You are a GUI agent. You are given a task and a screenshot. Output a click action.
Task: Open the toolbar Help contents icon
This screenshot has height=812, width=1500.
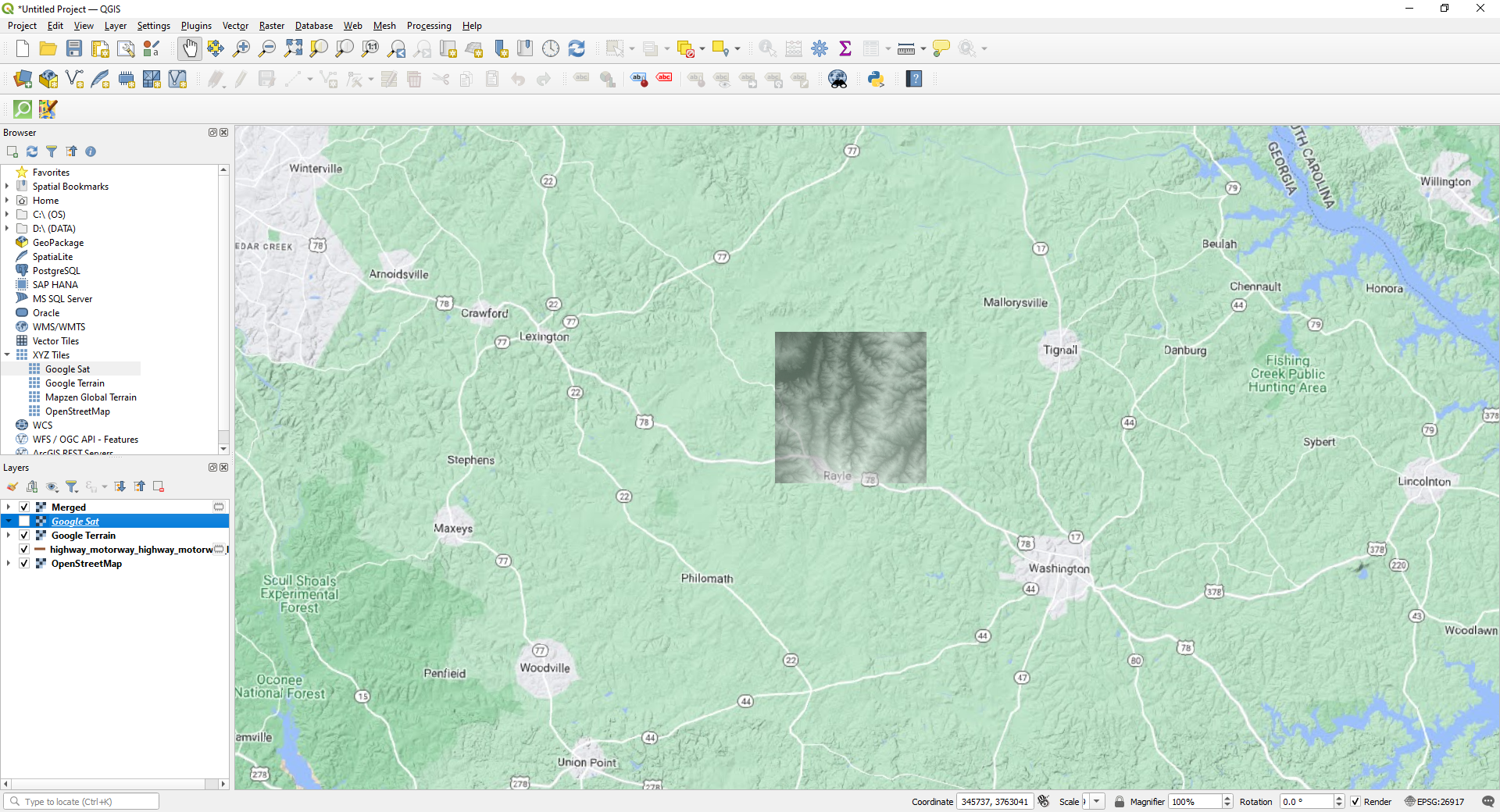pos(914,79)
